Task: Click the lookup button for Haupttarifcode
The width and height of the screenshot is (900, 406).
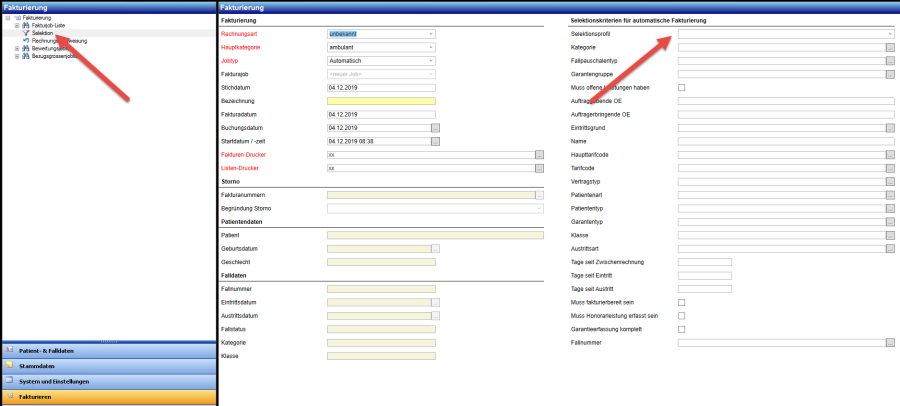Action: [890, 154]
